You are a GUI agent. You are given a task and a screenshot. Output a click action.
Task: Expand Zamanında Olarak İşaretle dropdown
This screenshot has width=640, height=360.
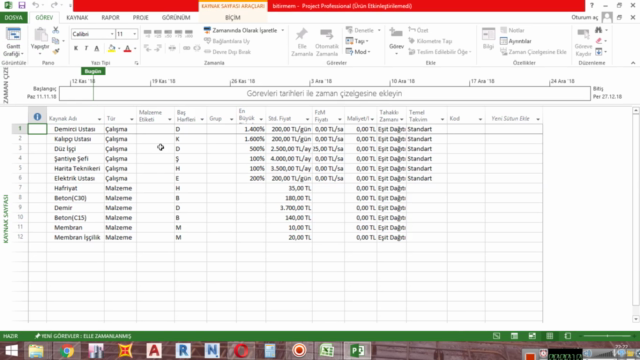click(282, 31)
